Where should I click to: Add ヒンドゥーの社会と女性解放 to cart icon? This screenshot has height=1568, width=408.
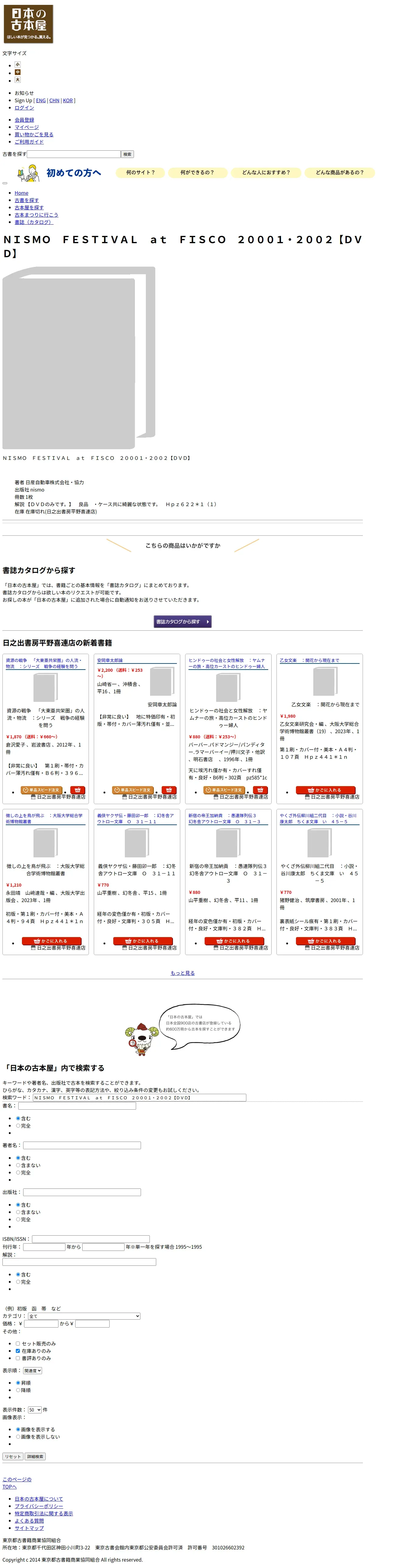click(260, 790)
